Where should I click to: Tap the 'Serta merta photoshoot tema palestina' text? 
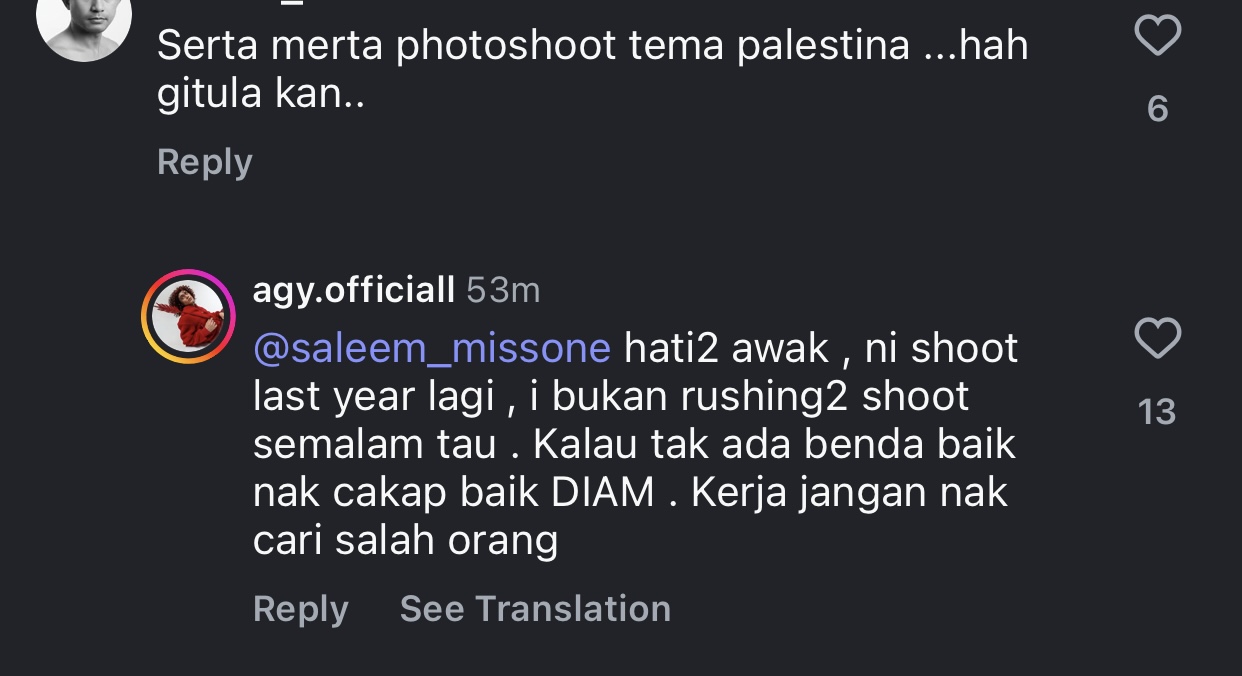coord(592,46)
